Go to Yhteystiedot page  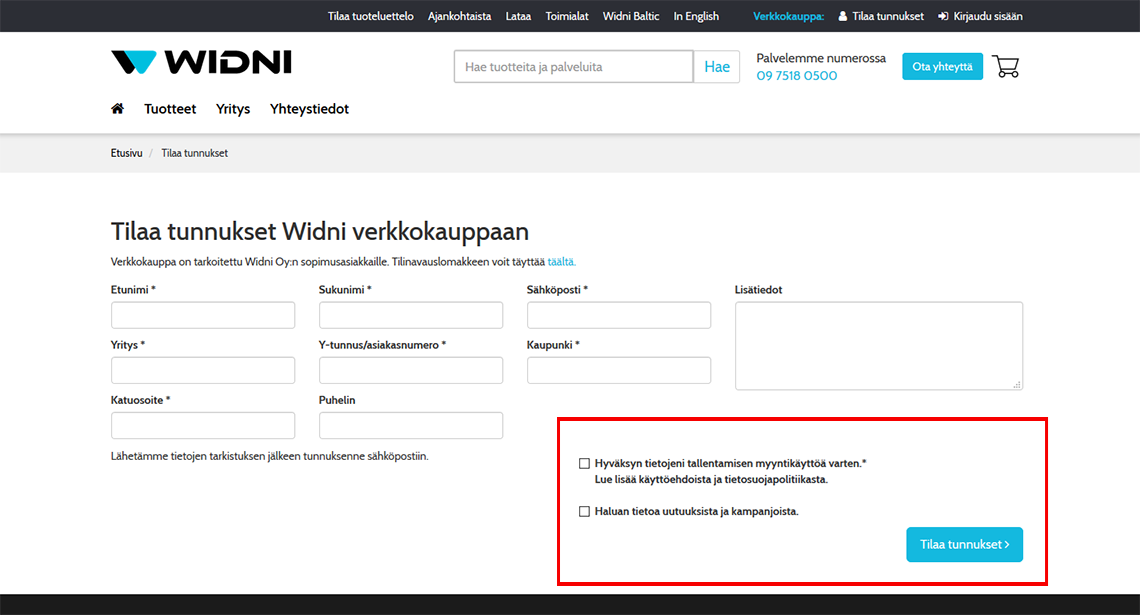(309, 109)
